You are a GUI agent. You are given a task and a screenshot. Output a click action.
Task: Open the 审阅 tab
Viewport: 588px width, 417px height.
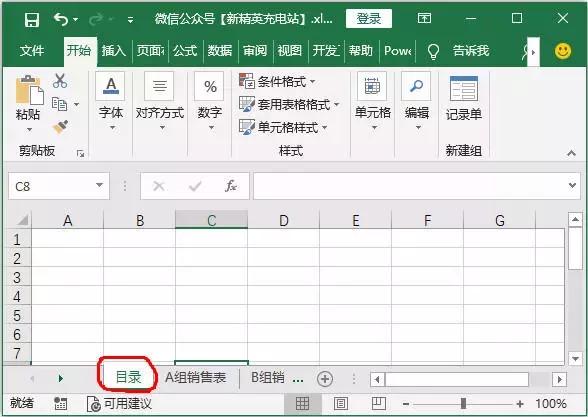click(255, 50)
